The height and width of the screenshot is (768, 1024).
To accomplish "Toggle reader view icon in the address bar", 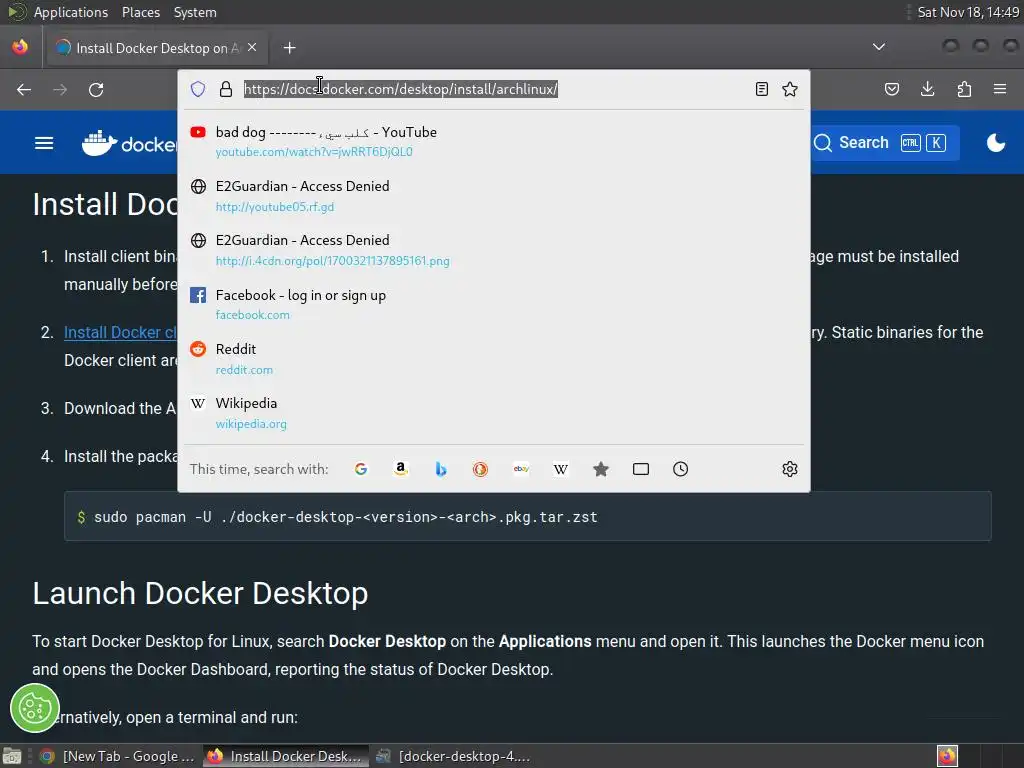I will [x=761, y=89].
